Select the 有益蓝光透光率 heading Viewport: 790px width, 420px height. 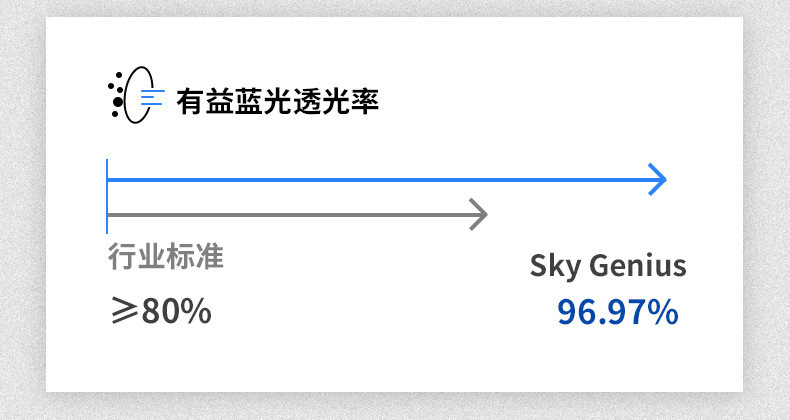[277, 102]
